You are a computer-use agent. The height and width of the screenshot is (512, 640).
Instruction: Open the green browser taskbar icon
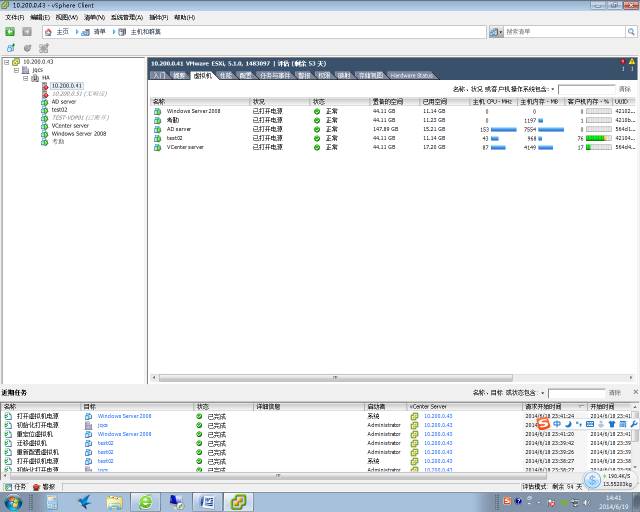pyautogui.click(x=145, y=502)
